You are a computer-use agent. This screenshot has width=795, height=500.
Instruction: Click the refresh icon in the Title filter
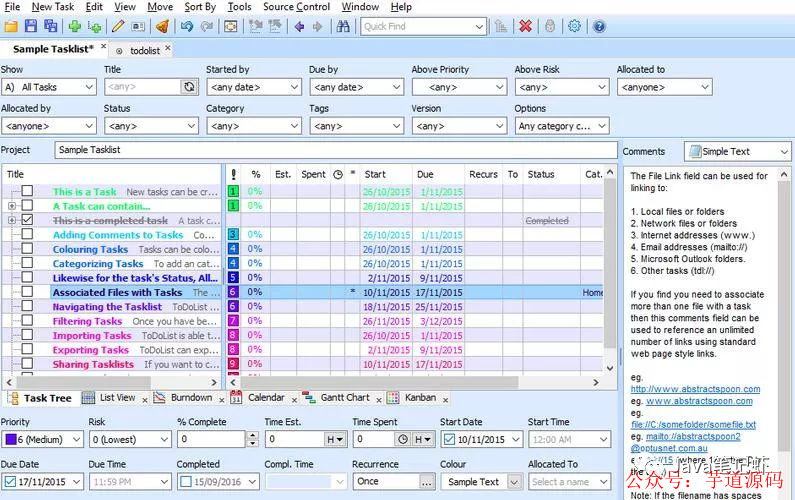189,87
